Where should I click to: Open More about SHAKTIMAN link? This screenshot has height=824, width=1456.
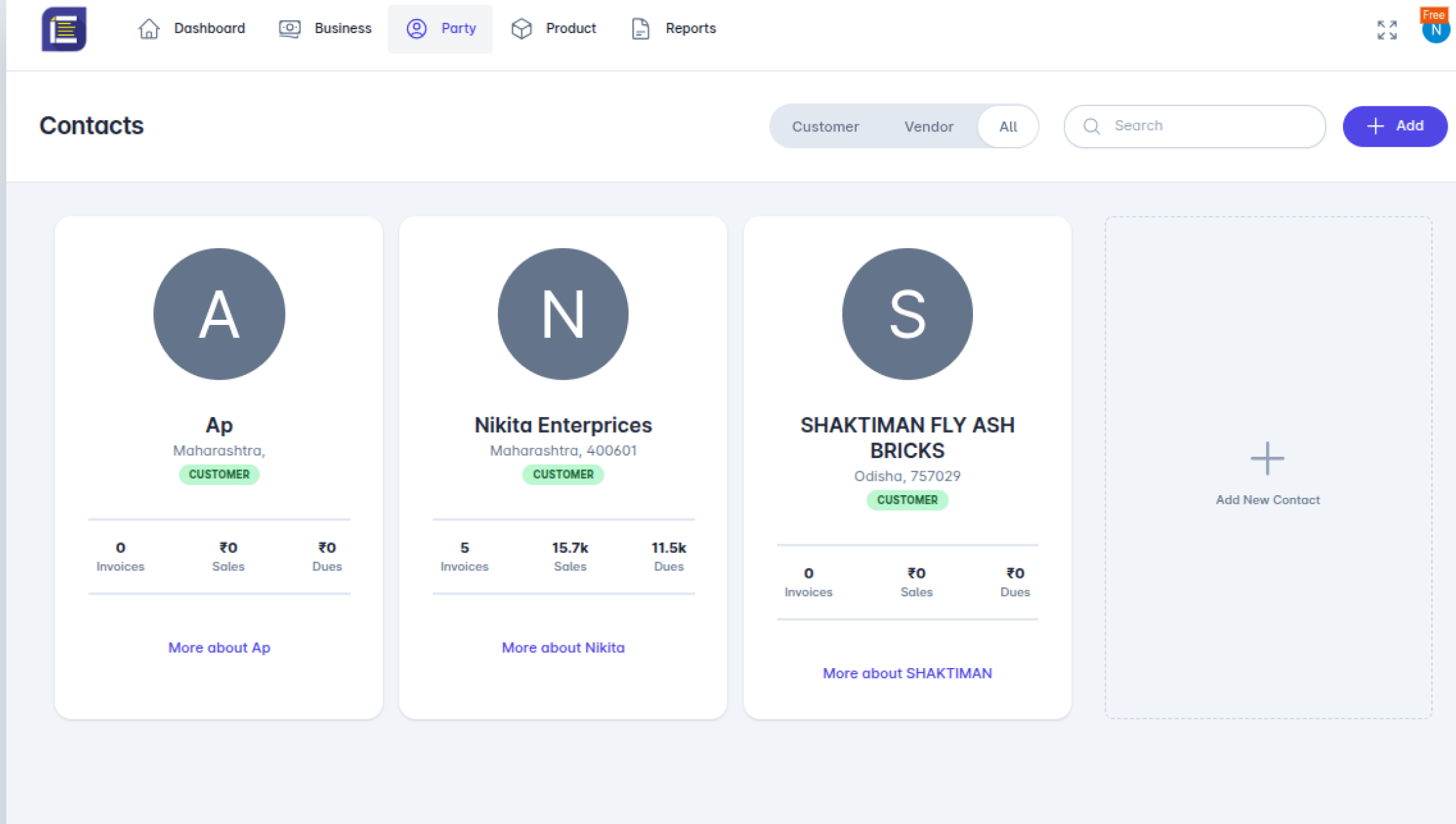coord(907,673)
